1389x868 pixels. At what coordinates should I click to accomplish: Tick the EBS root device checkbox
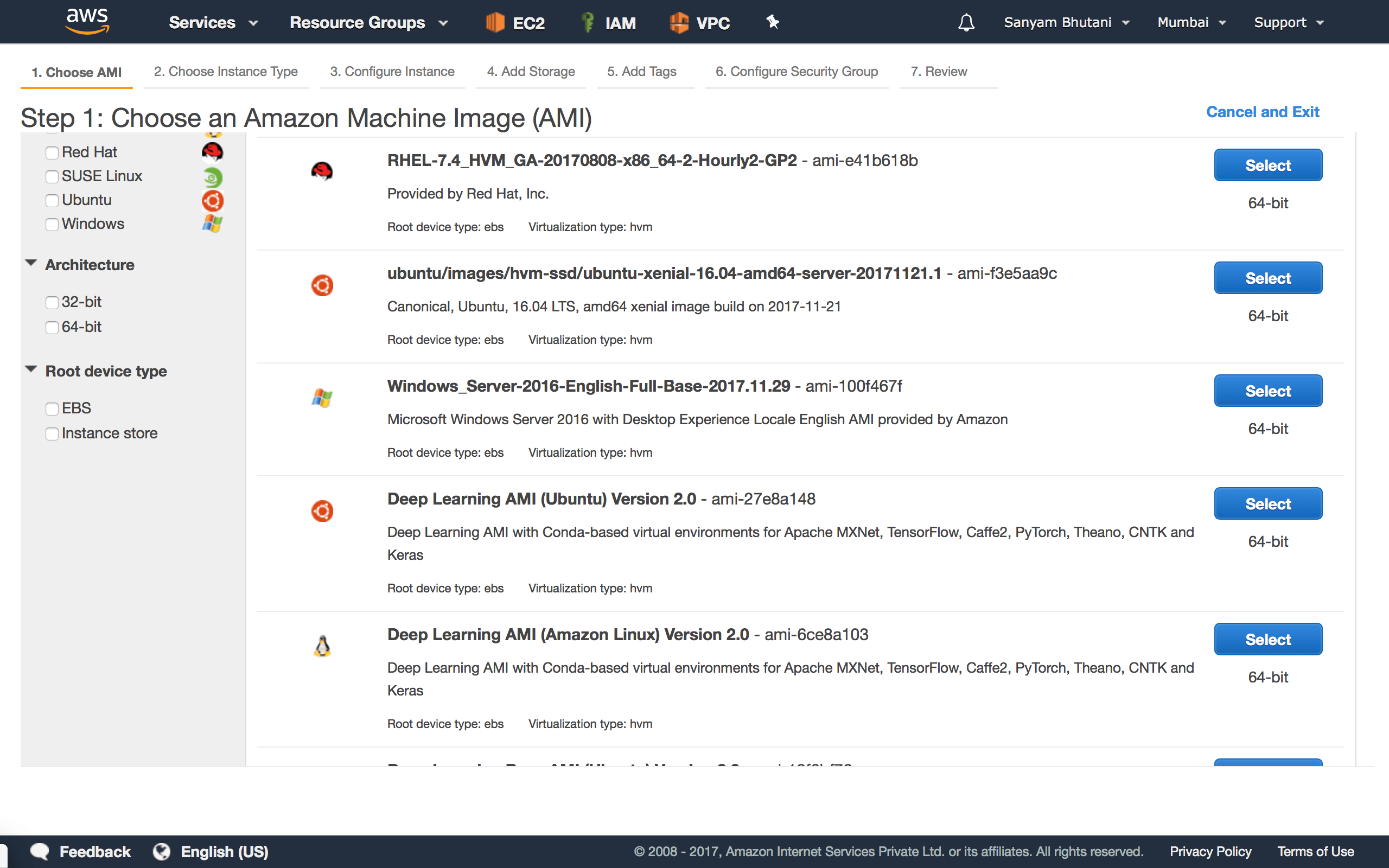point(52,409)
